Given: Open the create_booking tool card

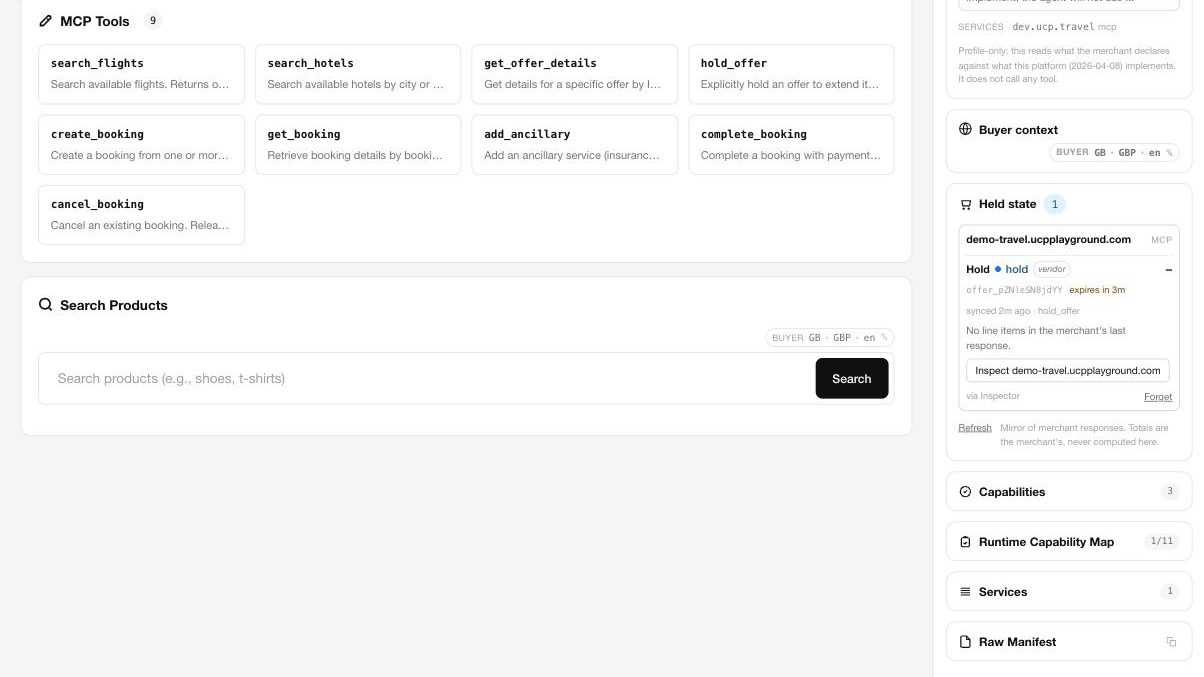Looking at the screenshot, I should click(x=141, y=145).
